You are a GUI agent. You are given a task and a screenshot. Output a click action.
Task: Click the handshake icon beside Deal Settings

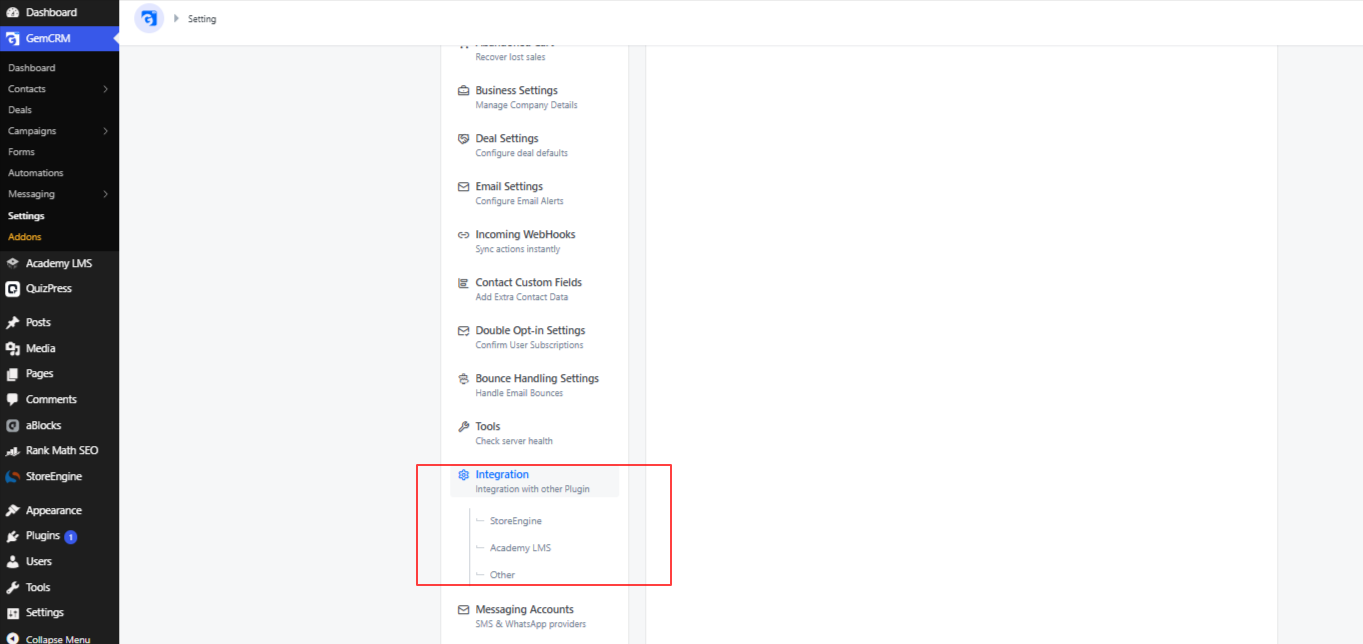(x=464, y=139)
